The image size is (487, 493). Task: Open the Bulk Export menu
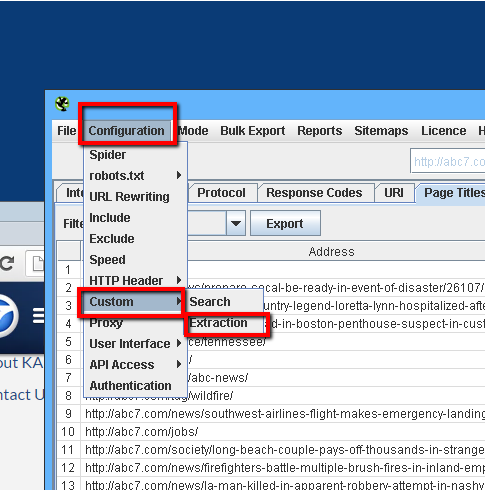pos(252,131)
